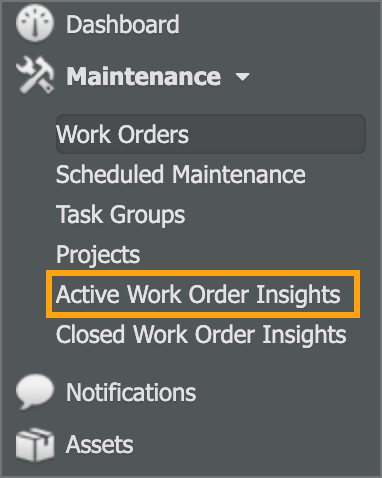Click the highlighted Active Work Order Insights entry
The image size is (382, 478).
click(203, 294)
